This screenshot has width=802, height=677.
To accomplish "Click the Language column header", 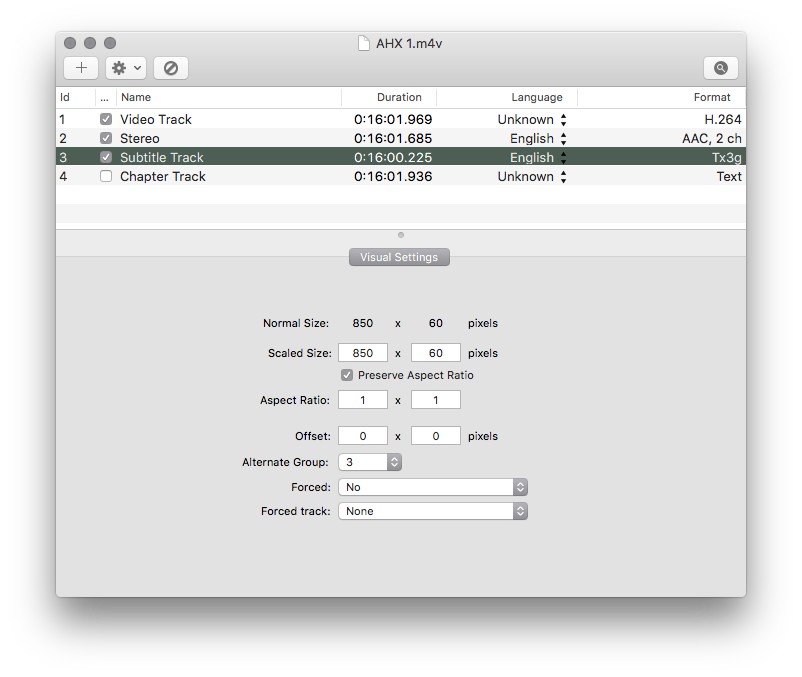I will [x=507, y=97].
